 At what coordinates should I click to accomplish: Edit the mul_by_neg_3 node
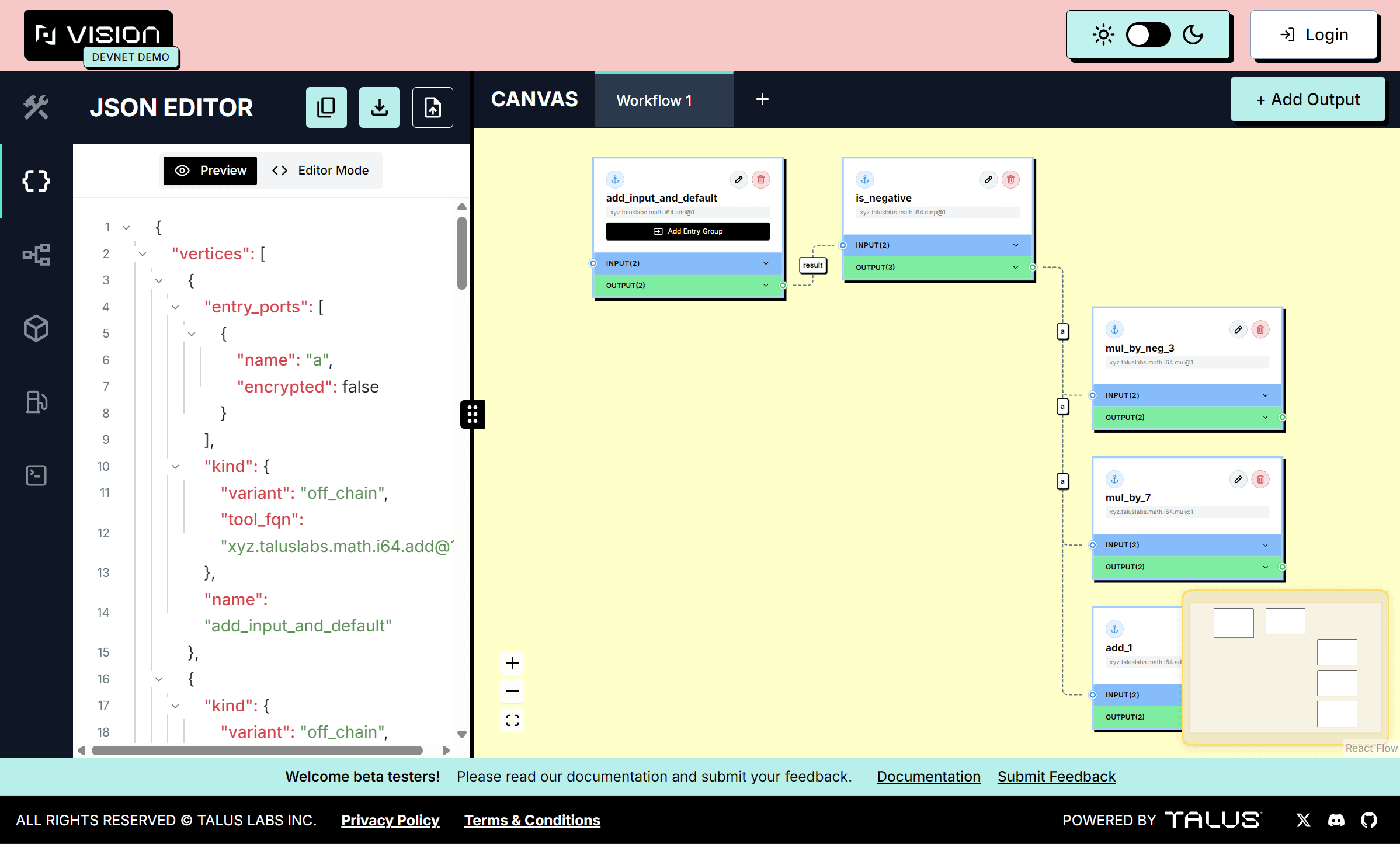(x=1238, y=329)
